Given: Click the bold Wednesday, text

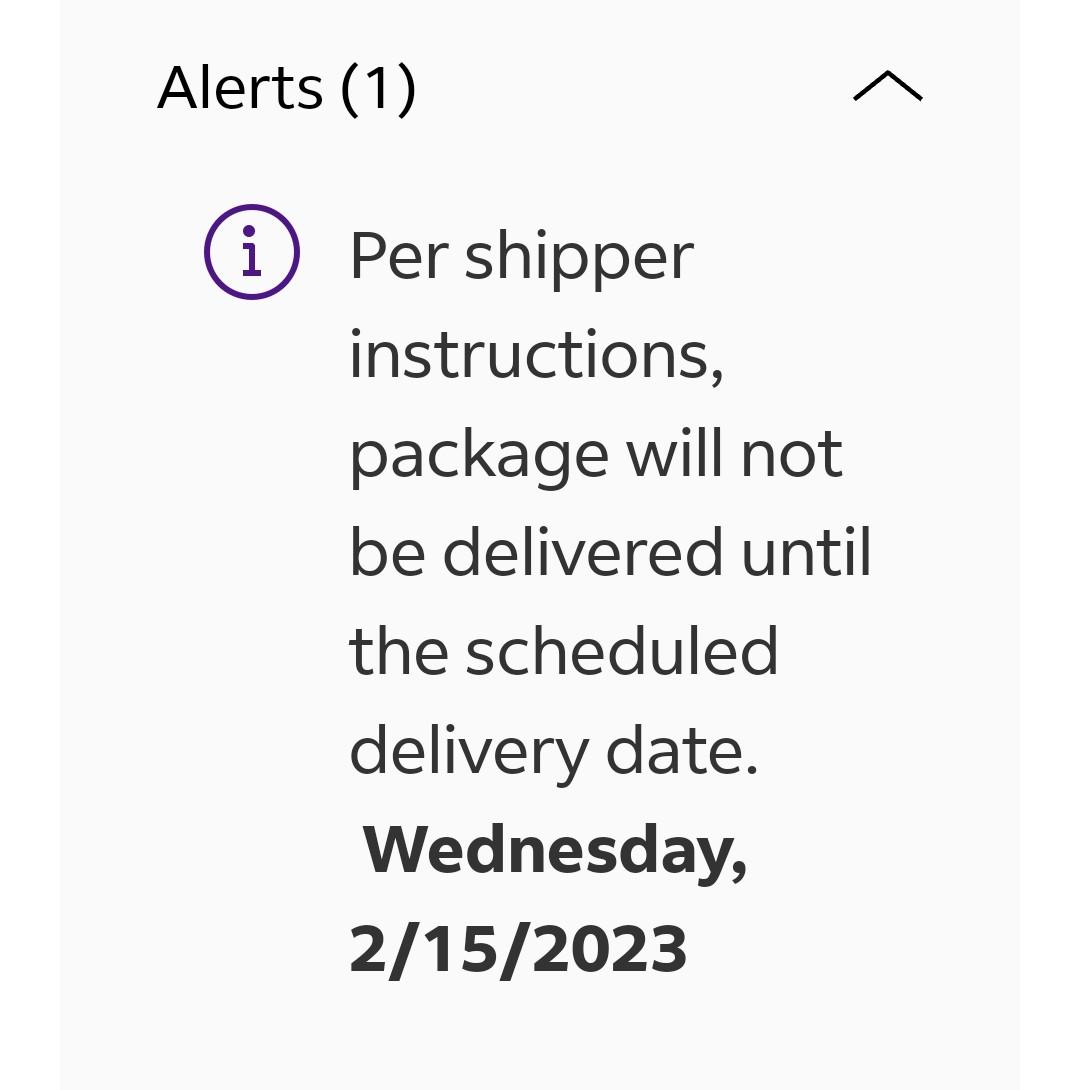Looking at the screenshot, I should 555,853.
